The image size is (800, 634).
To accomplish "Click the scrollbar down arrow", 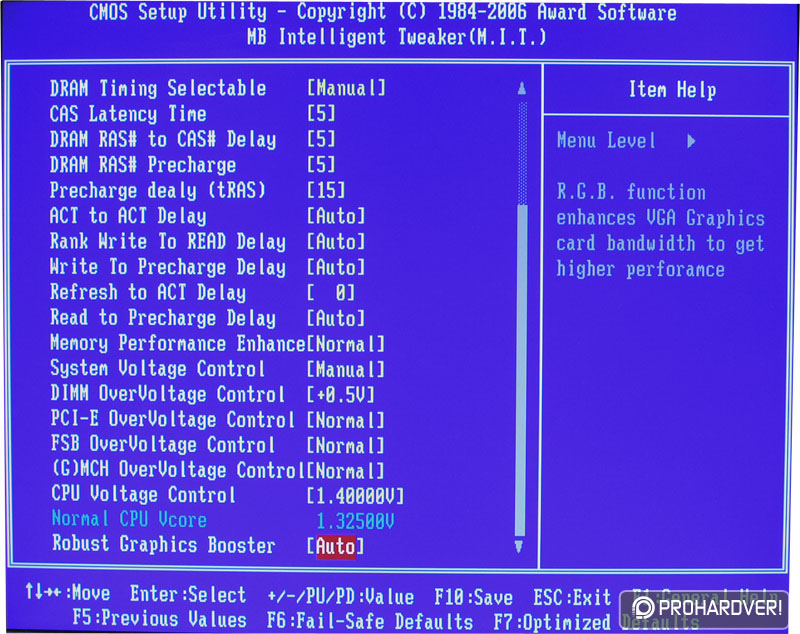I will 519,546.
